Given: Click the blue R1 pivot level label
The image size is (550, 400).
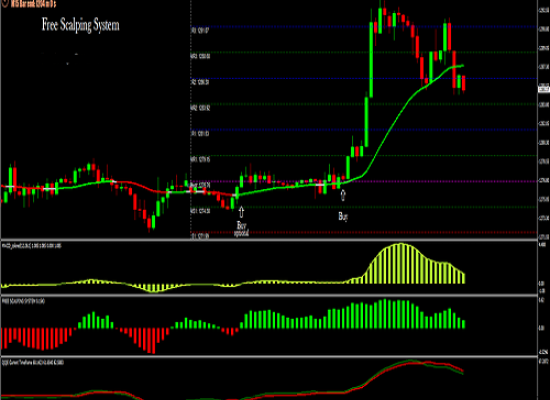Looking at the screenshot, I should coord(200,134).
